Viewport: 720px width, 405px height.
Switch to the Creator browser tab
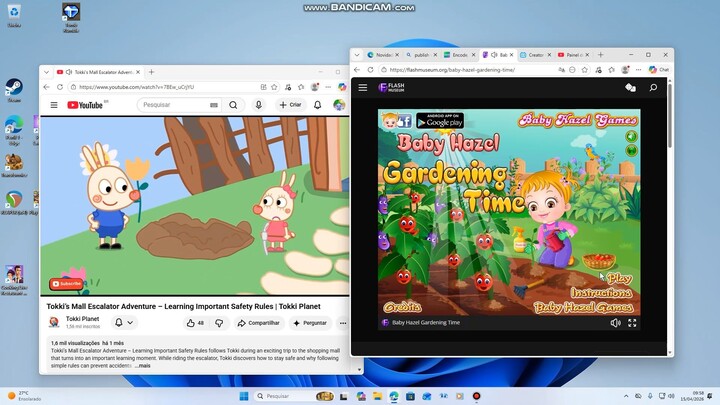(x=535, y=55)
